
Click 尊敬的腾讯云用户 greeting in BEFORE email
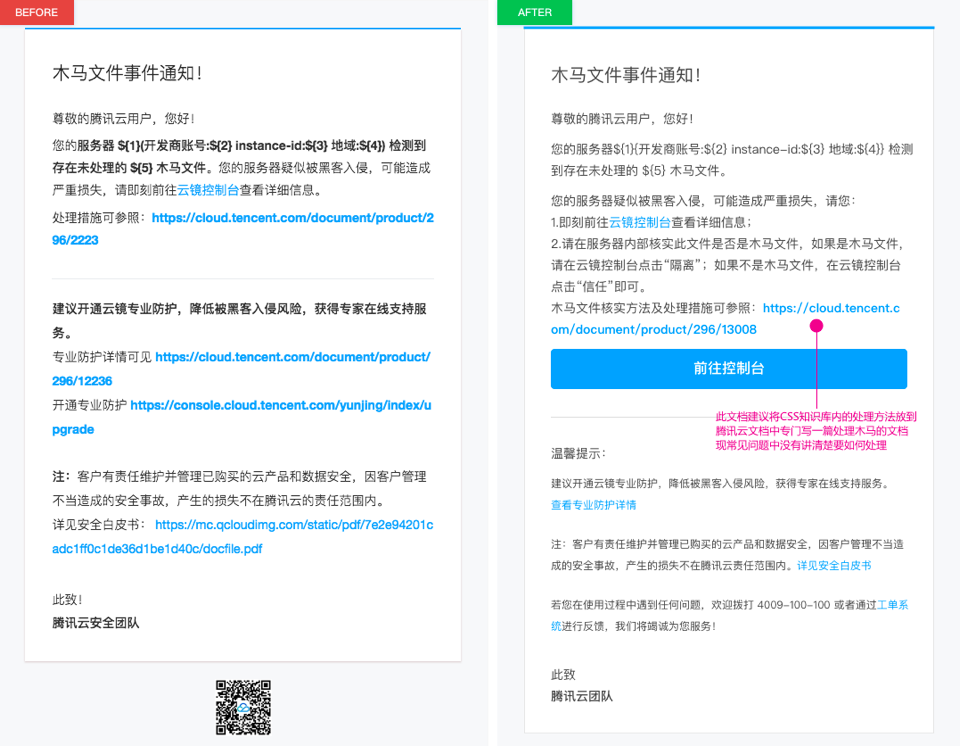click(123, 119)
